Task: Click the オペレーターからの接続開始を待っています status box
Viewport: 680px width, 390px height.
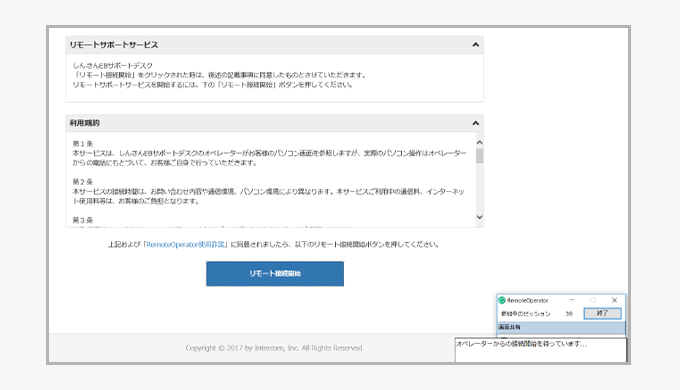Action: 541,350
